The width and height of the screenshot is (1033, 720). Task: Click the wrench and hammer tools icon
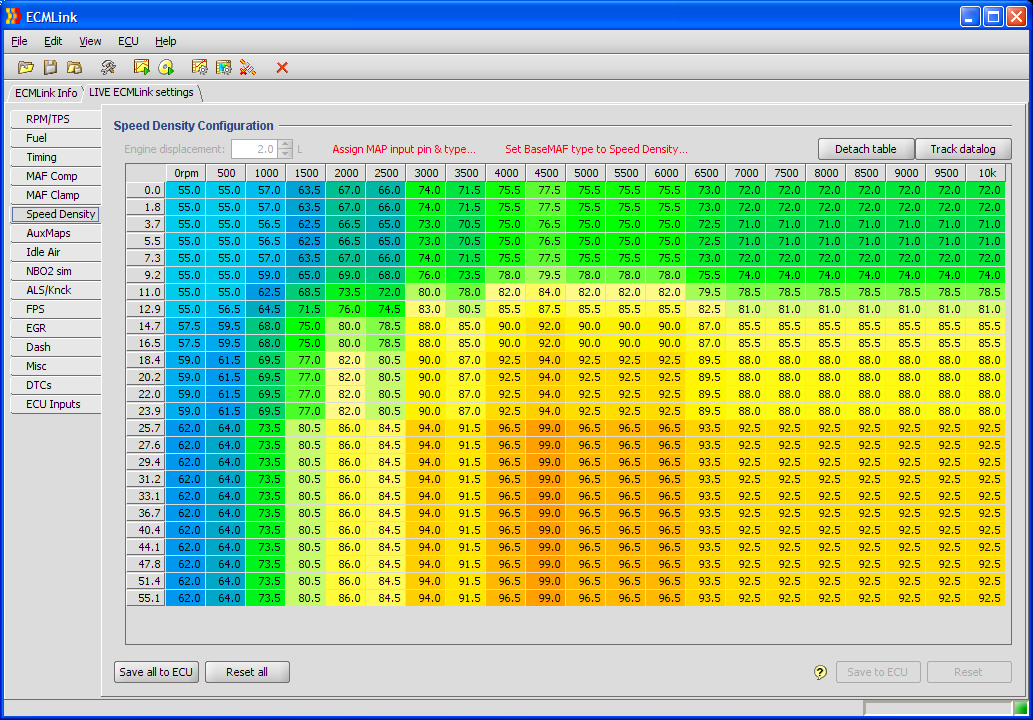pos(108,67)
